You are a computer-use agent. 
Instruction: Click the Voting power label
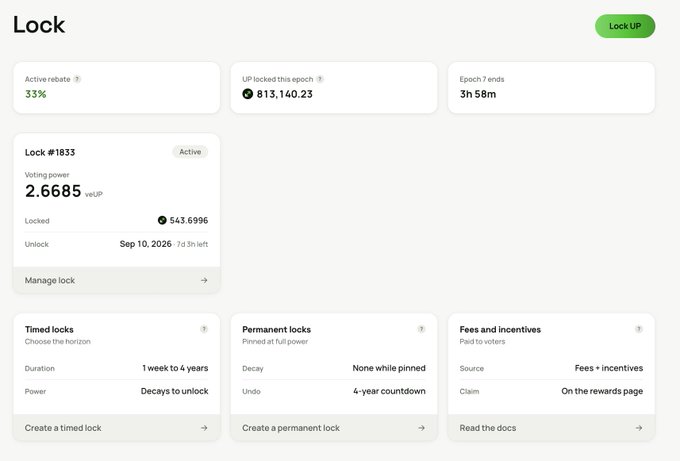coord(47,175)
